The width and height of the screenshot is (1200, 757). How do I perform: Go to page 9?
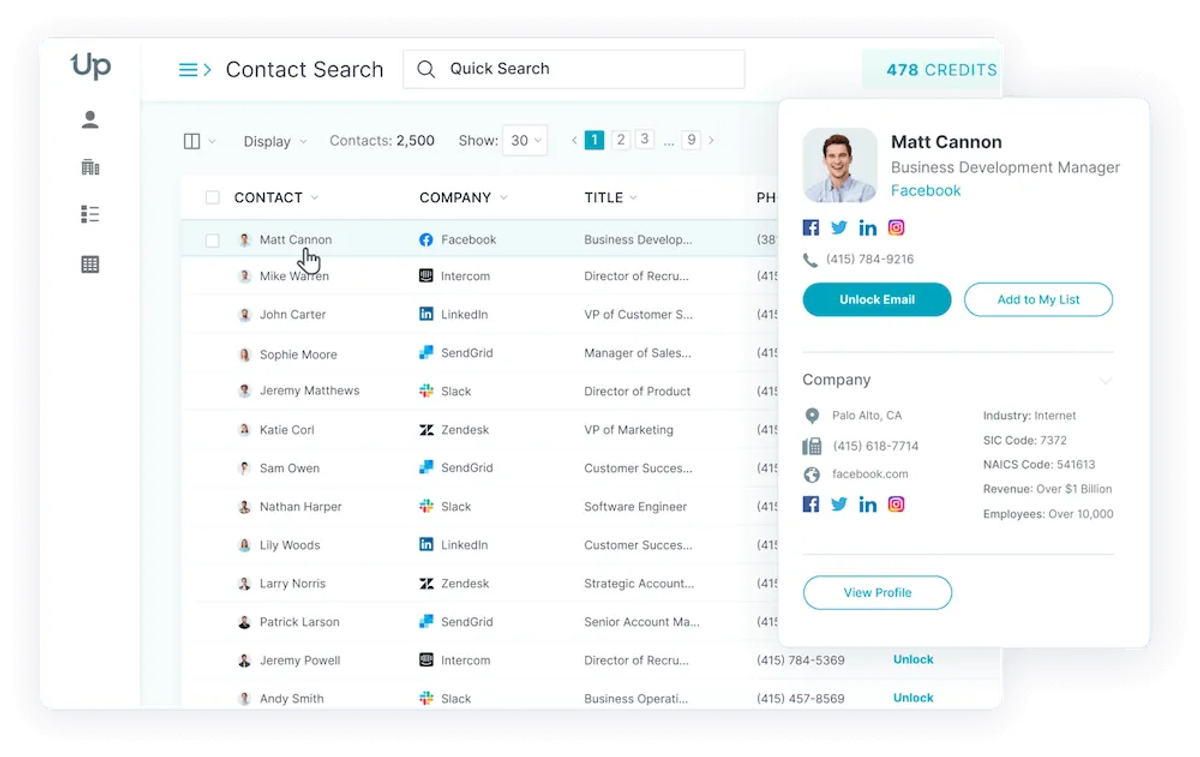tap(691, 140)
